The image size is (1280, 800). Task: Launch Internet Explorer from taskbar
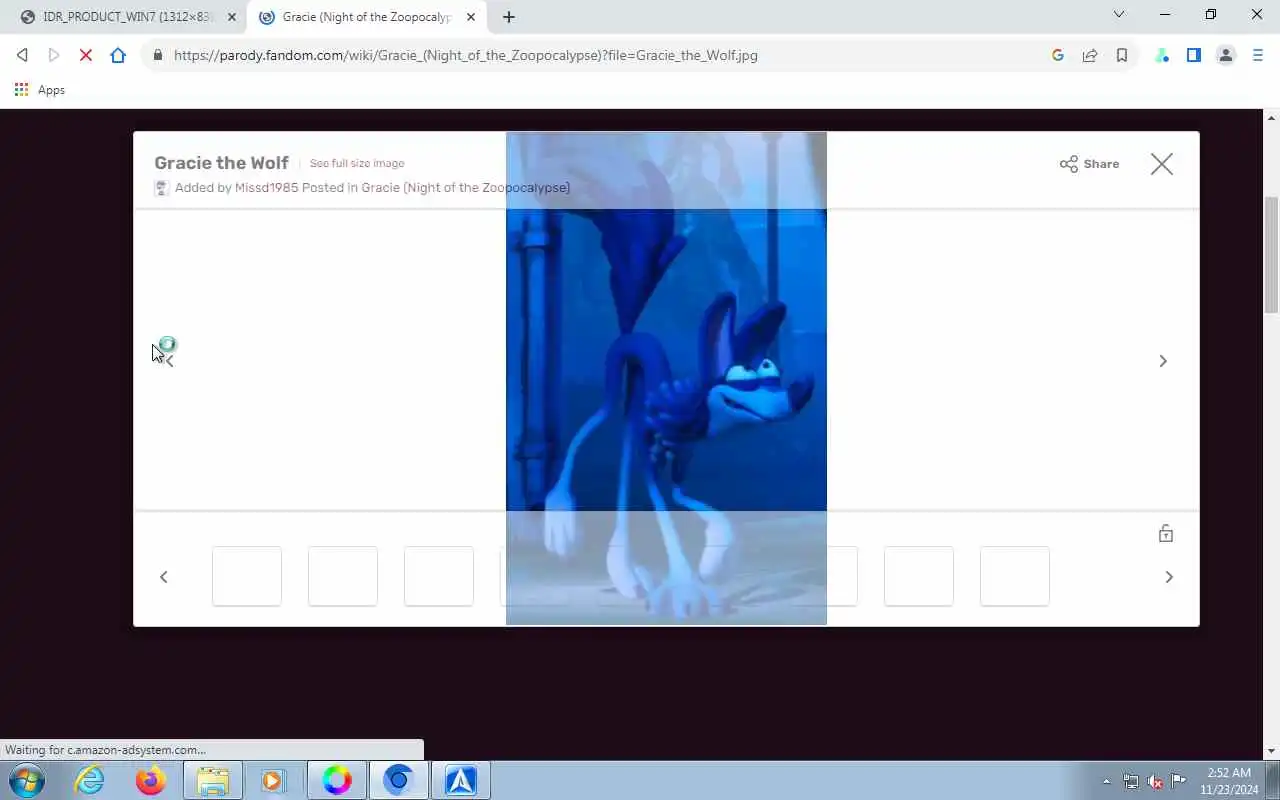90,780
